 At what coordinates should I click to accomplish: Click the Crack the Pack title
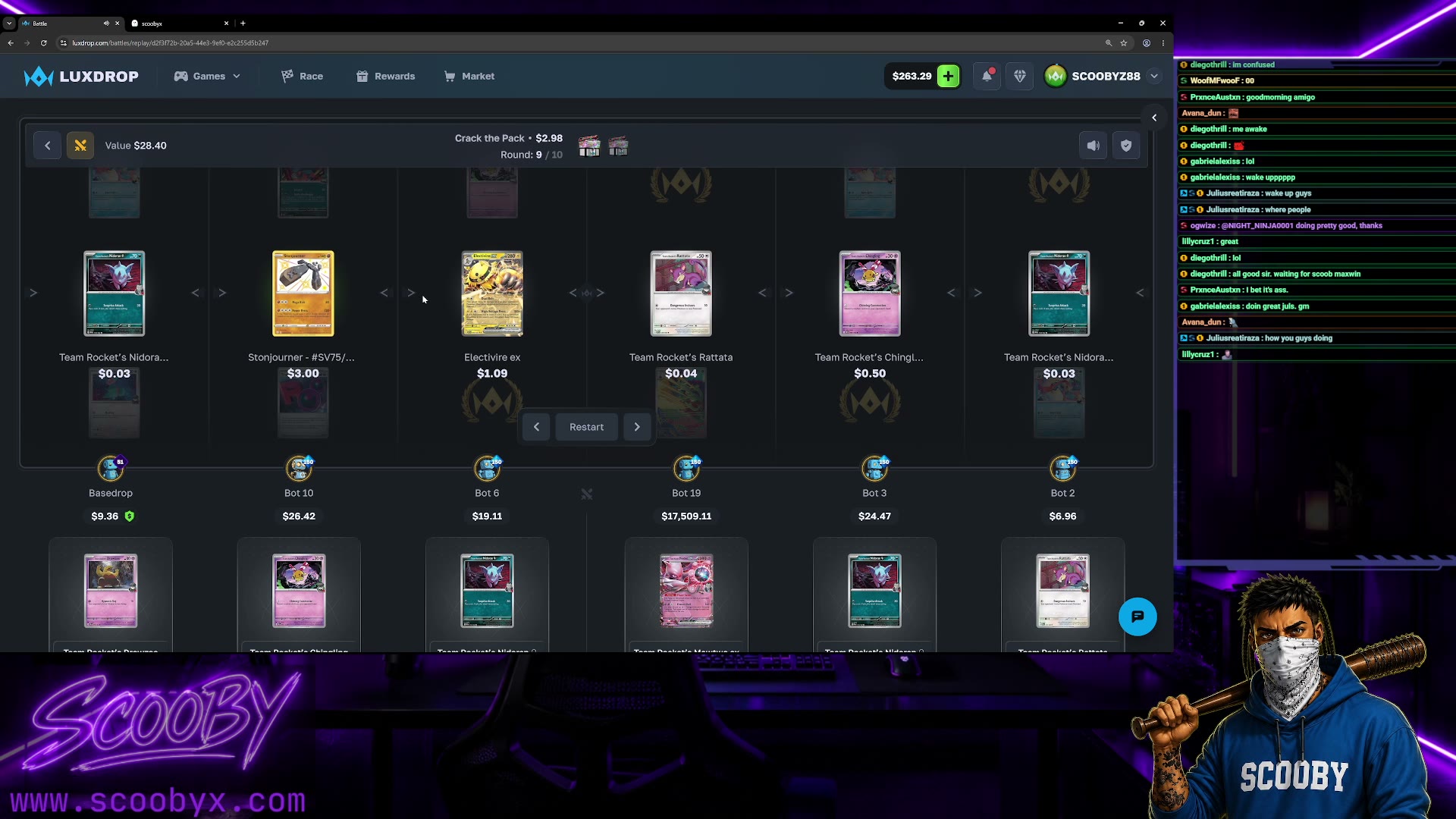[490, 138]
